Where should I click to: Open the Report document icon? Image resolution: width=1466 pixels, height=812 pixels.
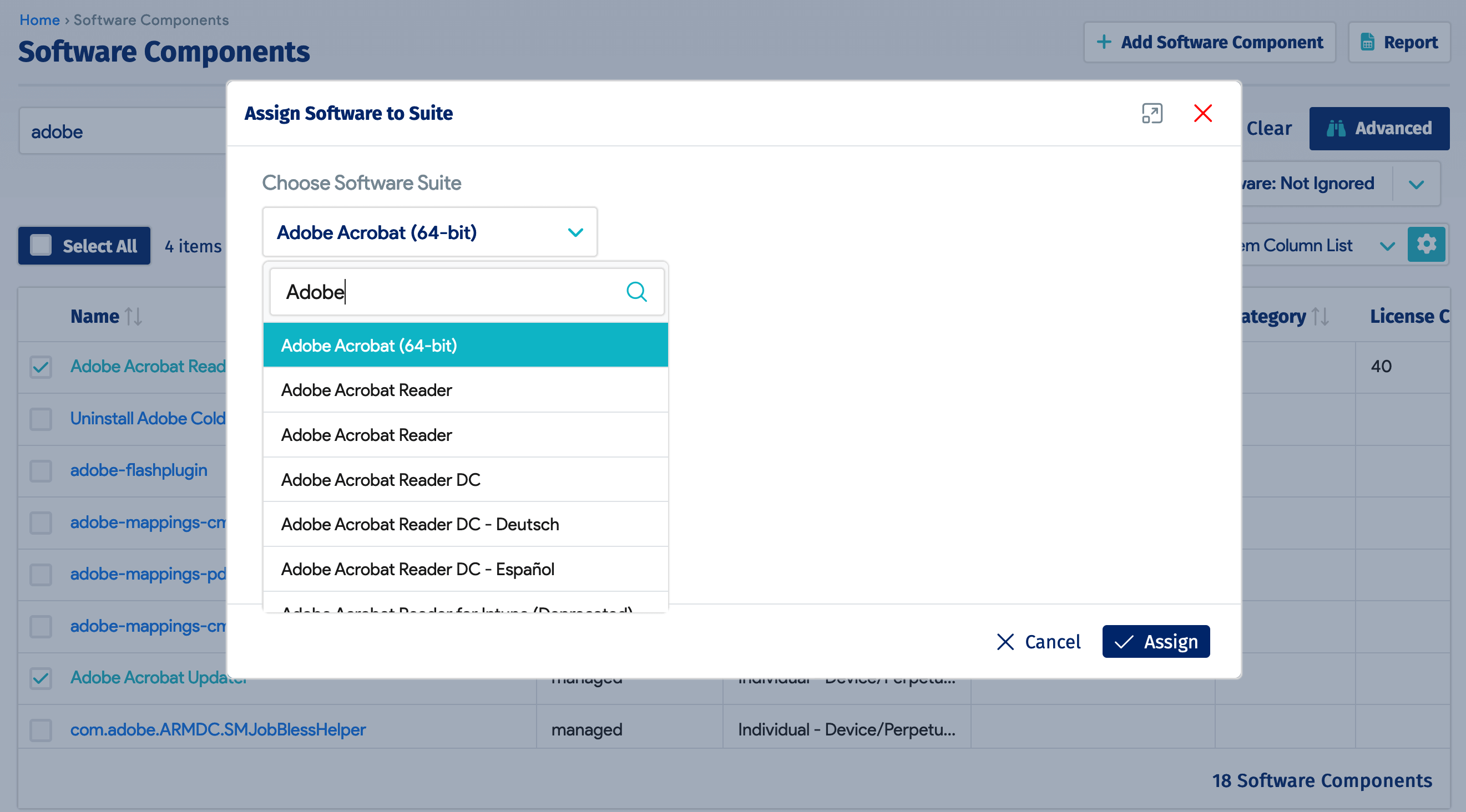(1368, 42)
